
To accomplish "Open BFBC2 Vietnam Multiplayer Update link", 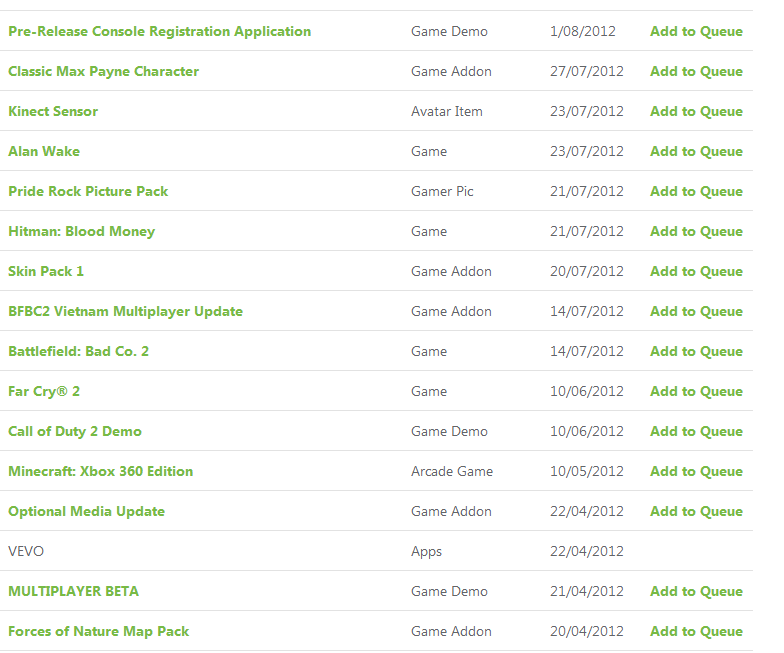I will [x=126, y=312].
